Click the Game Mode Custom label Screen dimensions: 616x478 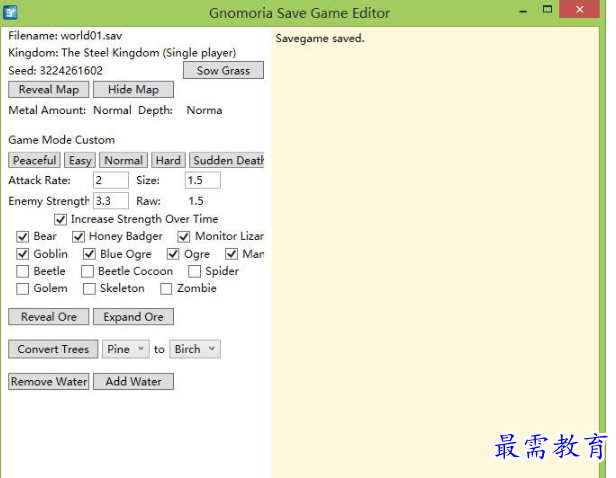click(x=62, y=140)
